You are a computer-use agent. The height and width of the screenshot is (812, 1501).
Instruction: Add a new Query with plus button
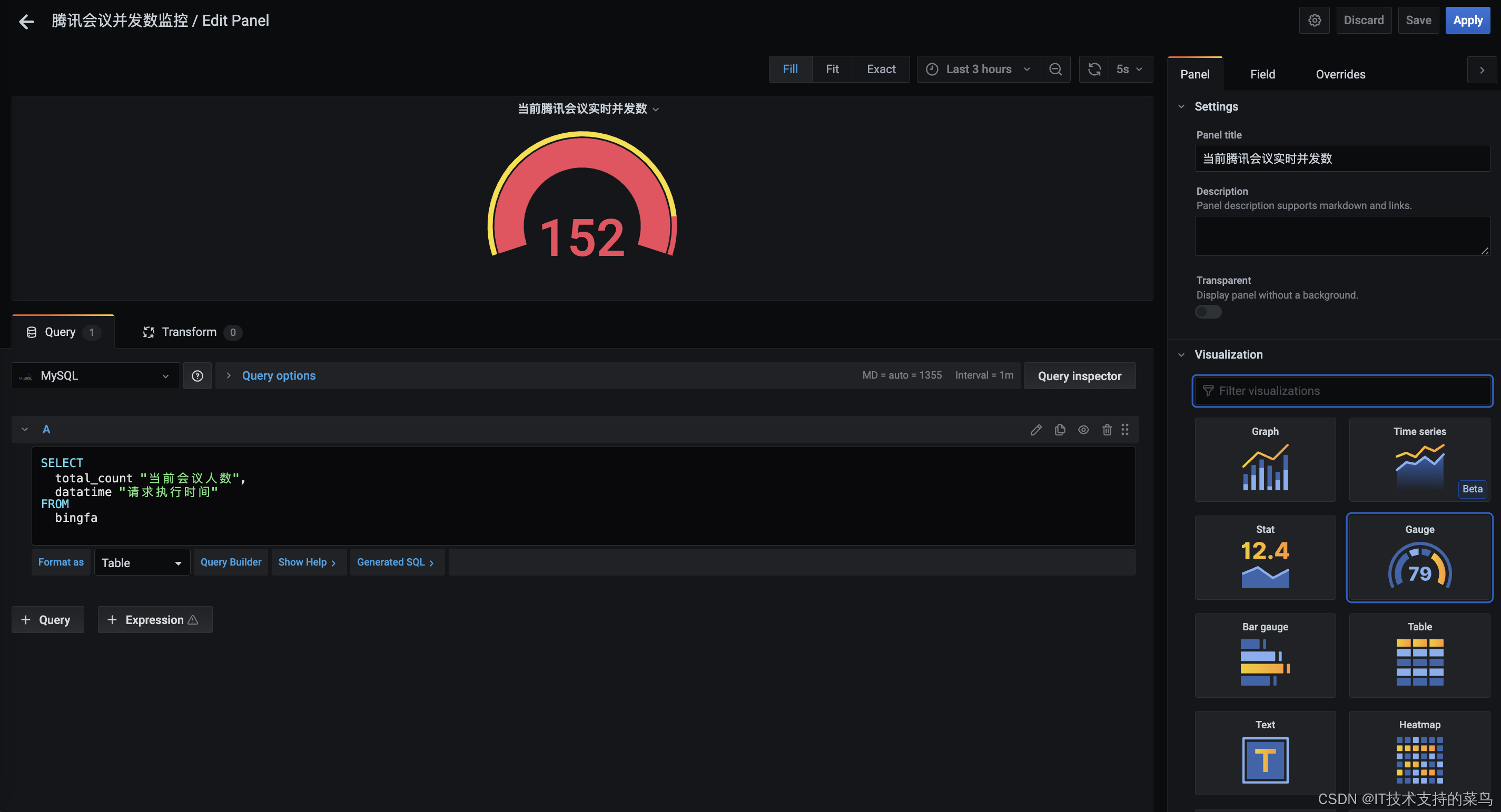click(47, 620)
